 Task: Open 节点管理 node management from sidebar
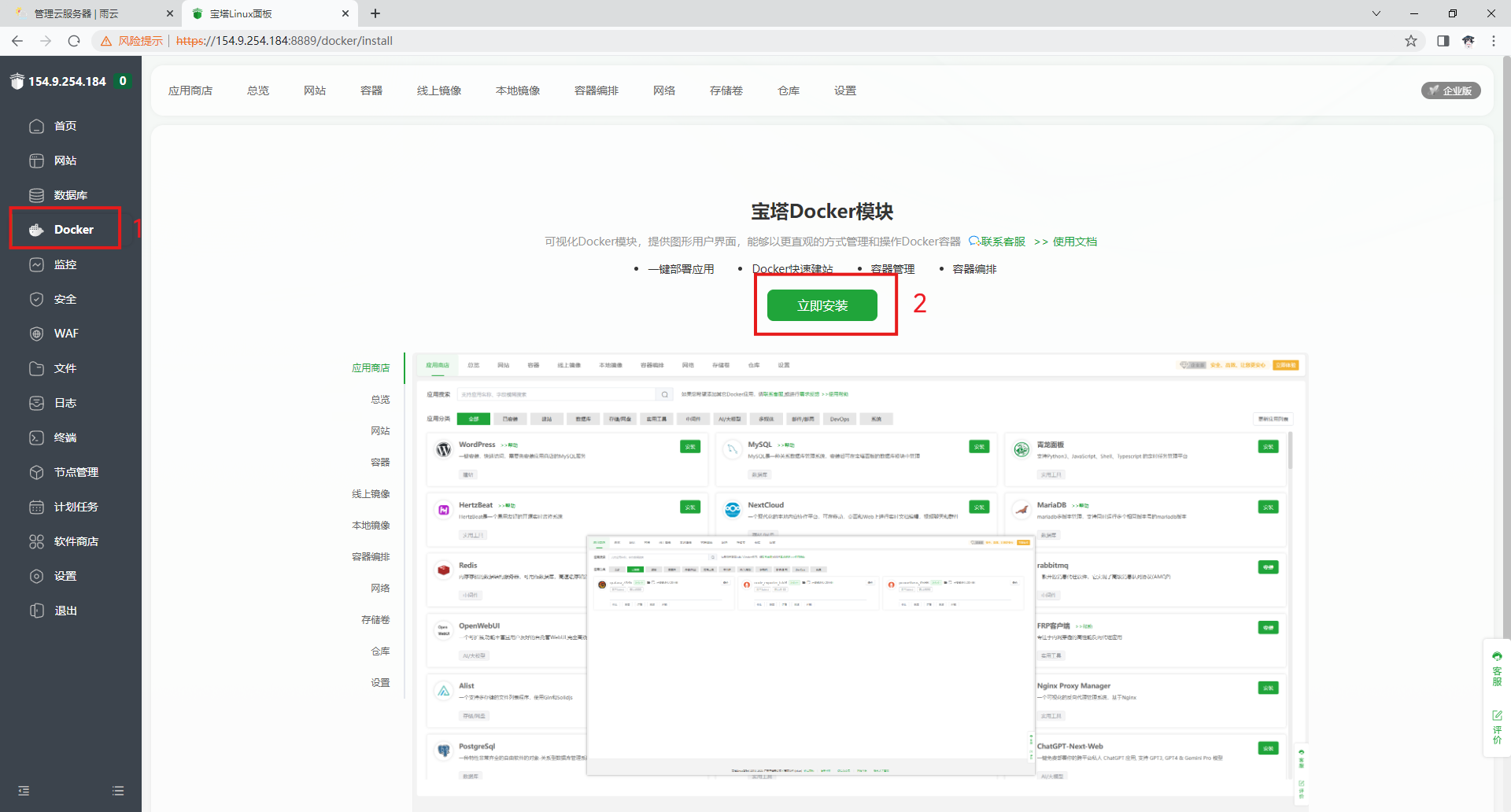click(x=76, y=472)
